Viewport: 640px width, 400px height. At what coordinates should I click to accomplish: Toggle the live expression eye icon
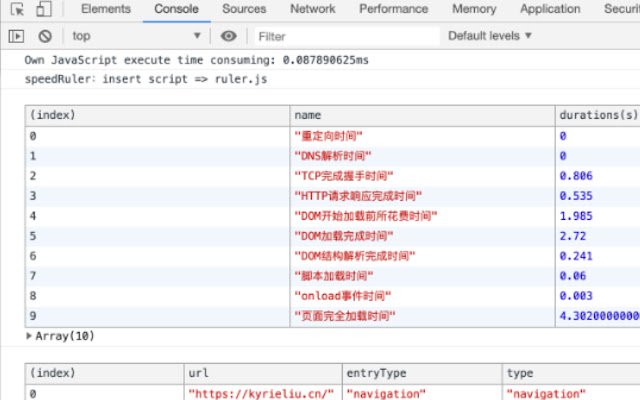[x=229, y=36]
